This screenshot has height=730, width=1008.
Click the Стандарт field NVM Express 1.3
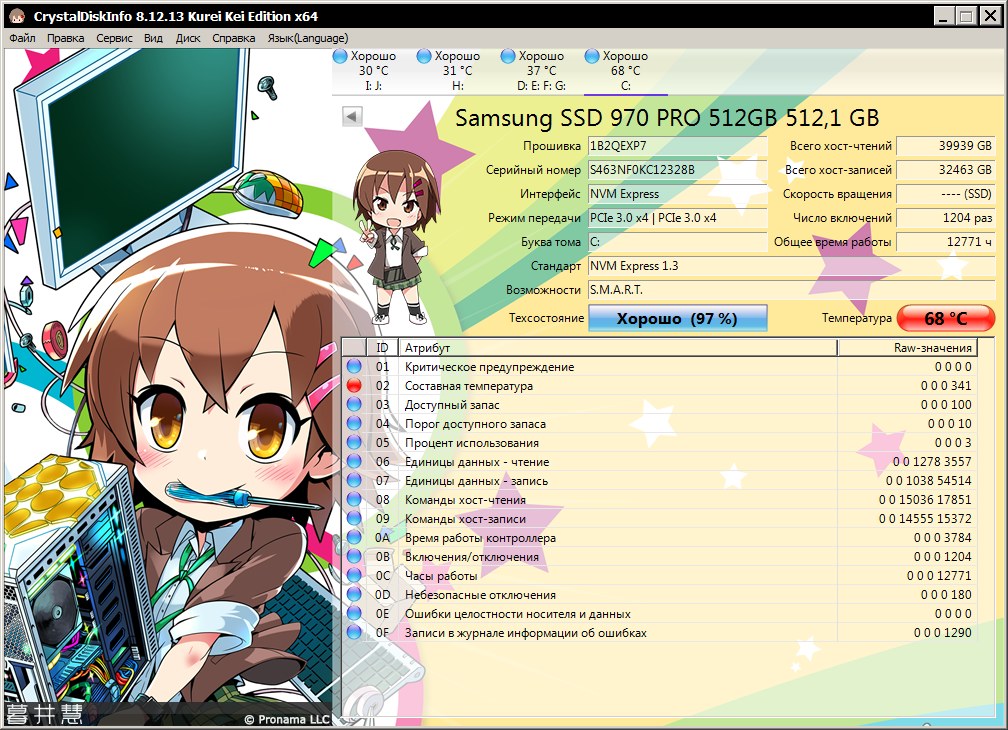tap(791, 266)
